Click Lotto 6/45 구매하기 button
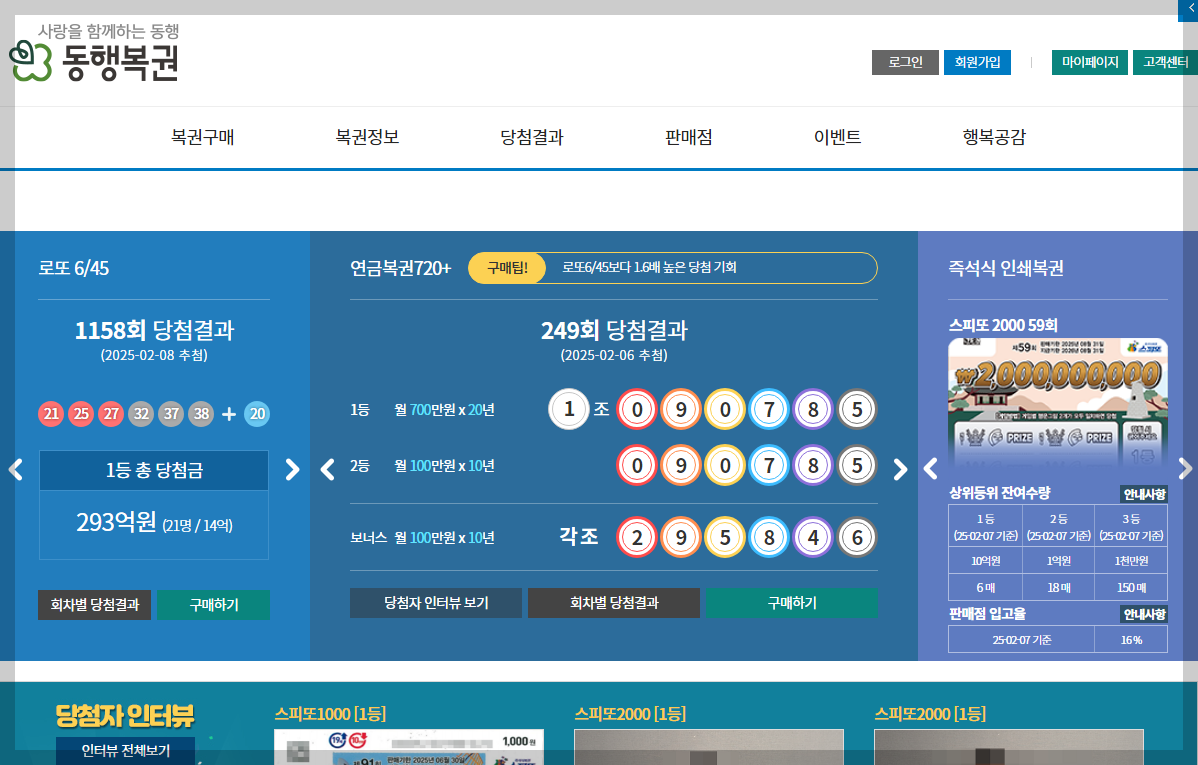 tap(213, 605)
